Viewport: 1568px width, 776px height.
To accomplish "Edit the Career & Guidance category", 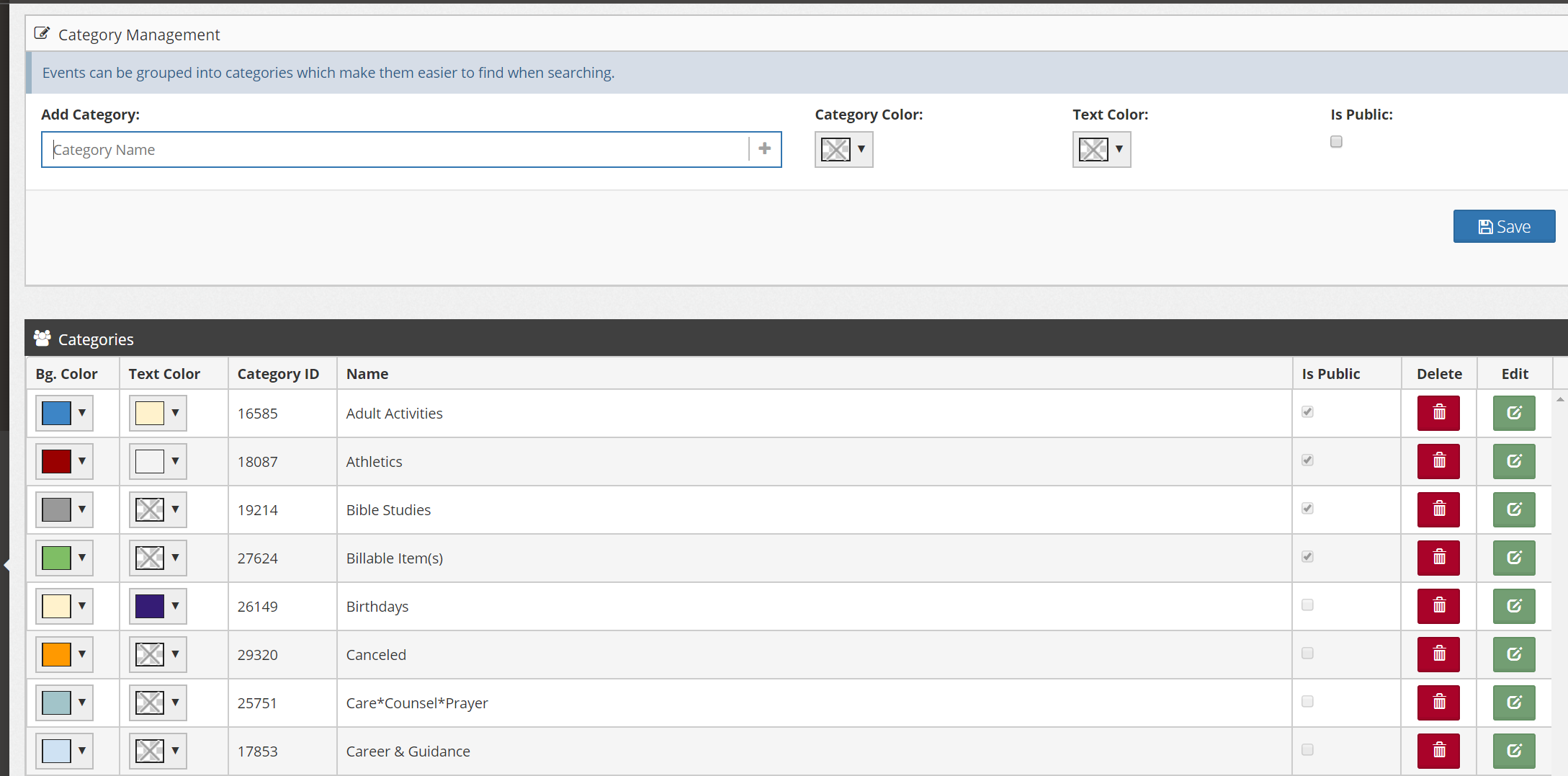I will point(1514,751).
